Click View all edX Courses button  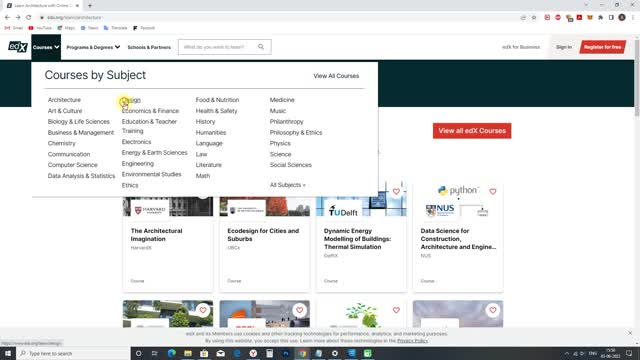[x=472, y=131]
